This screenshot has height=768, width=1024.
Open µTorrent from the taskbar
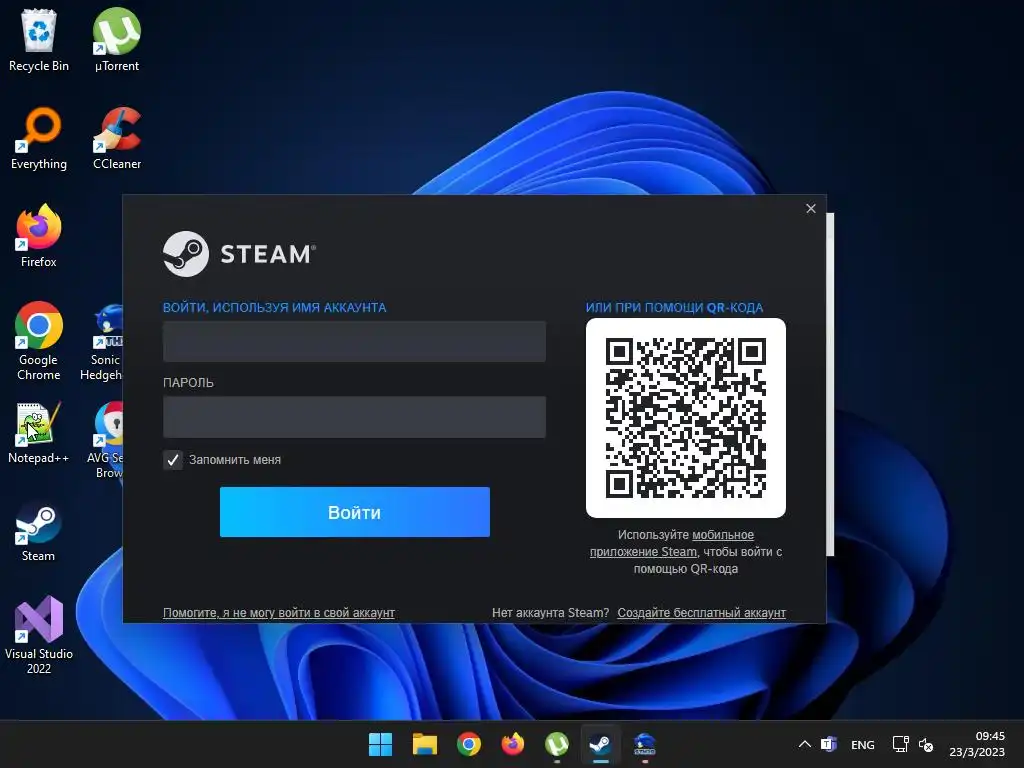556,744
